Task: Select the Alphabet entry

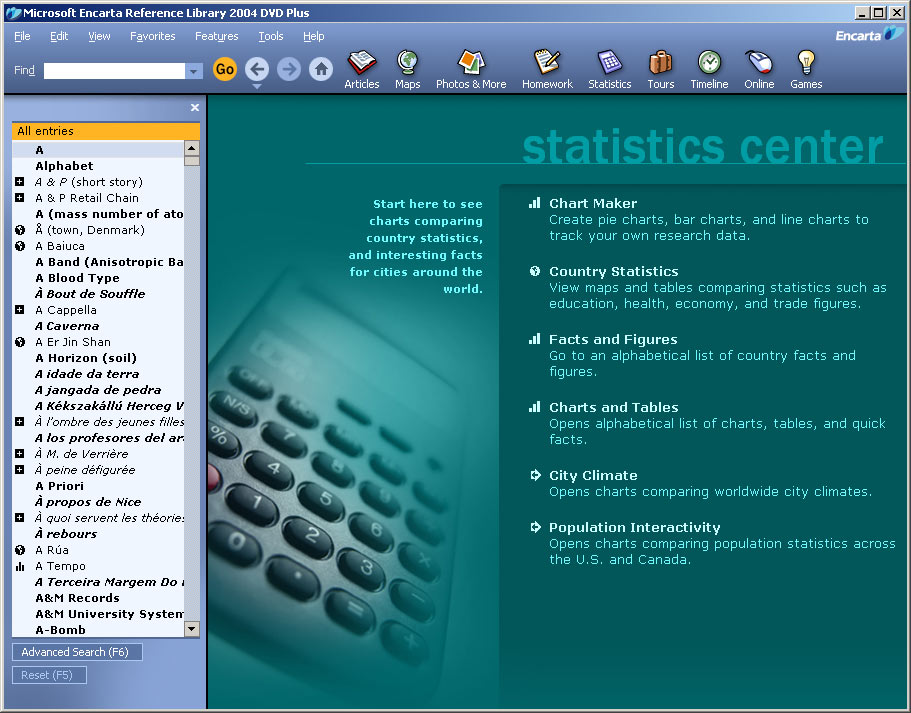Action: [64, 166]
